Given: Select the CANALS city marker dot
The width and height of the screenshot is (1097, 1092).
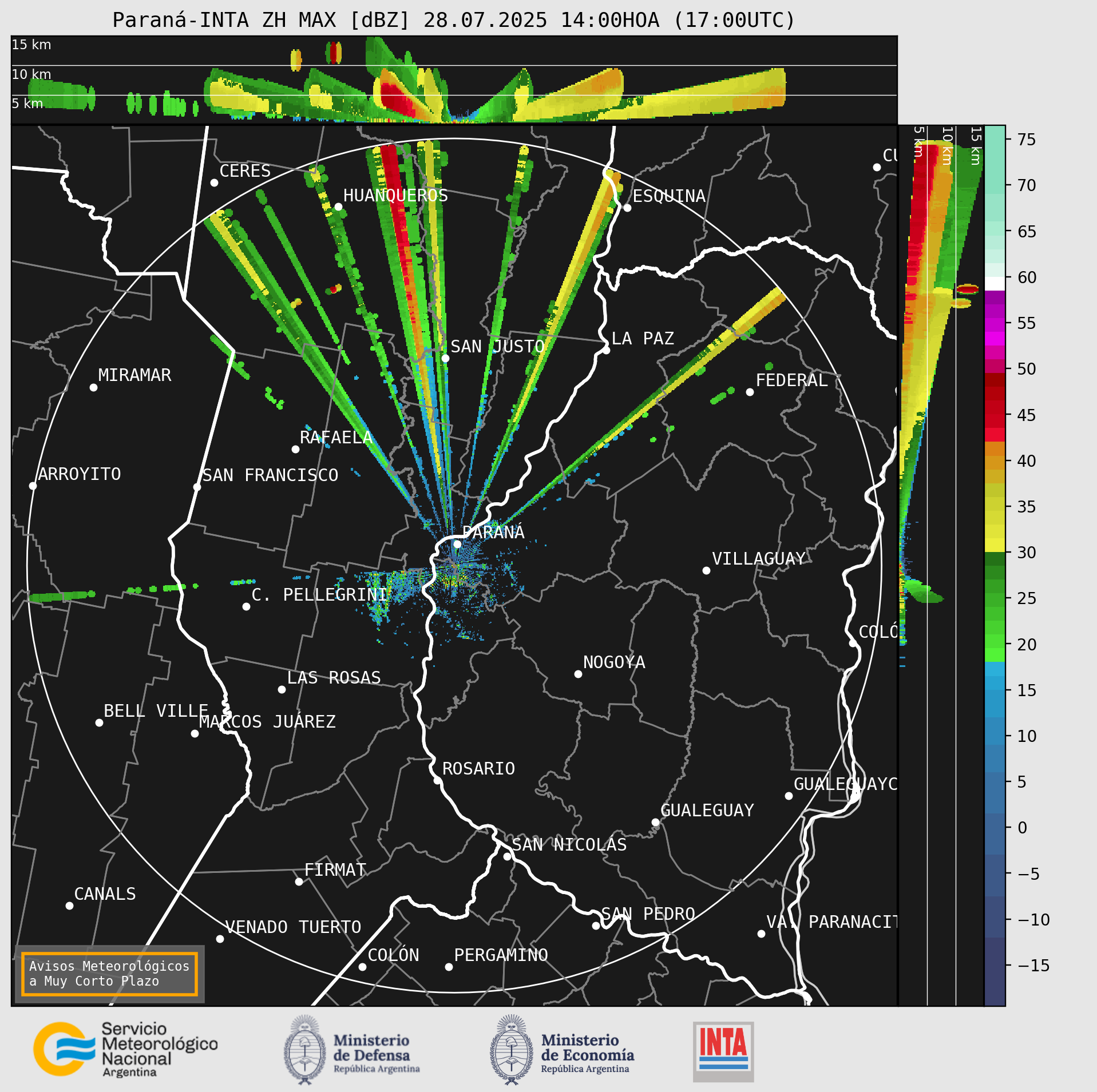Looking at the screenshot, I should click(x=69, y=906).
